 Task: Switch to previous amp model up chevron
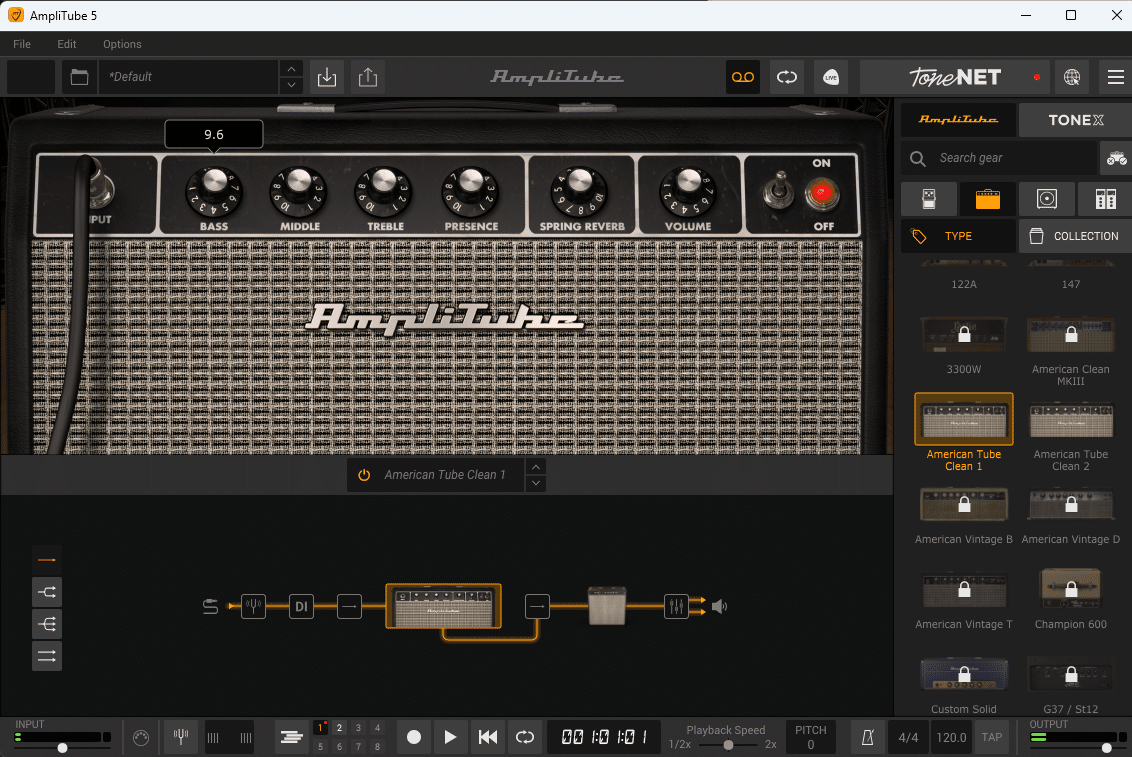536,467
